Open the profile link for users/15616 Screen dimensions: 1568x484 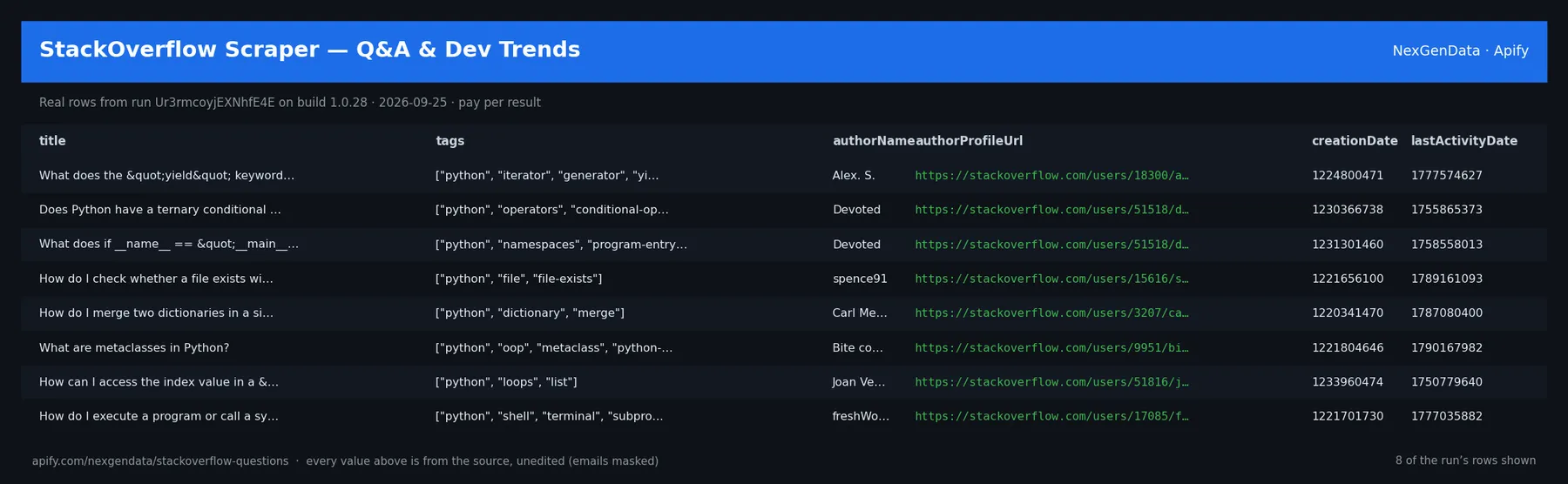pos(1051,279)
